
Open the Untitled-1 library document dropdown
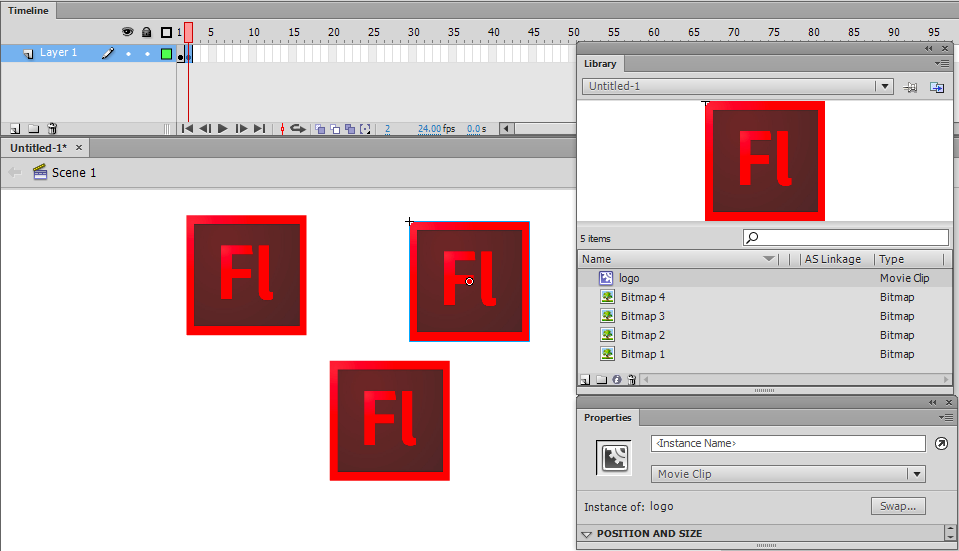tap(883, 87)
